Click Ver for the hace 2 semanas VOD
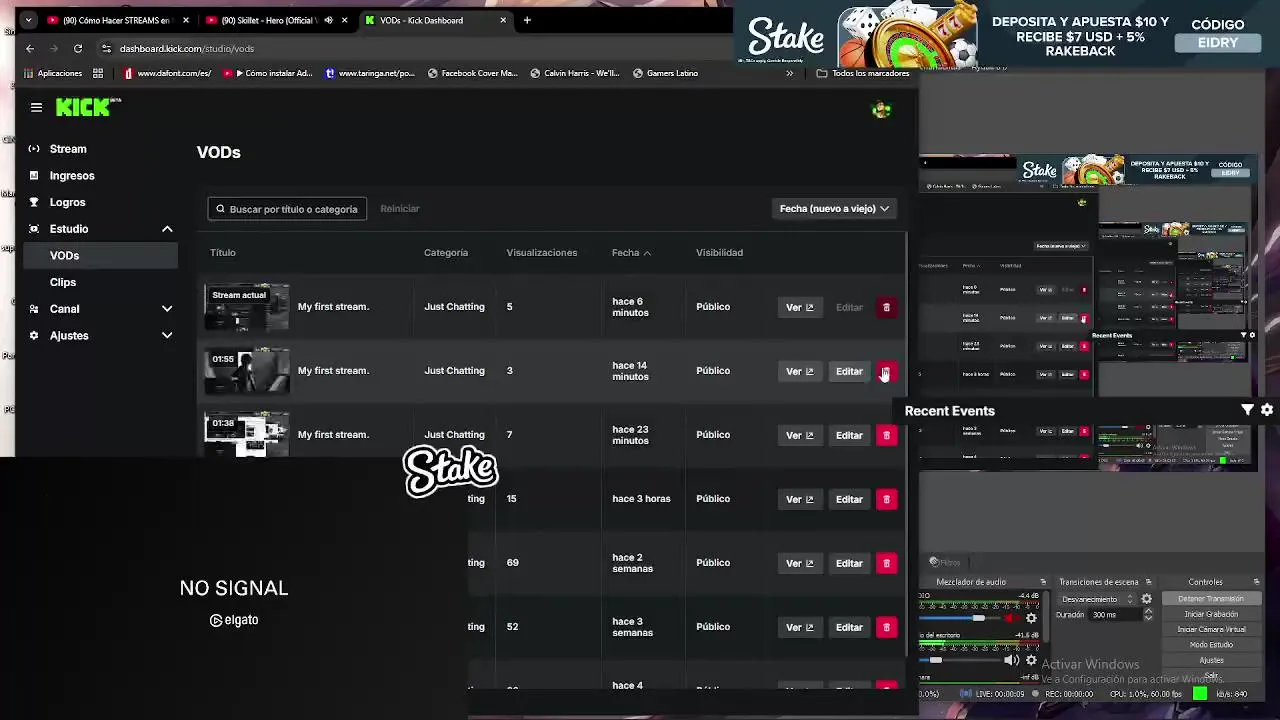This screenshot has height=720, width=1280. [800, 563]
